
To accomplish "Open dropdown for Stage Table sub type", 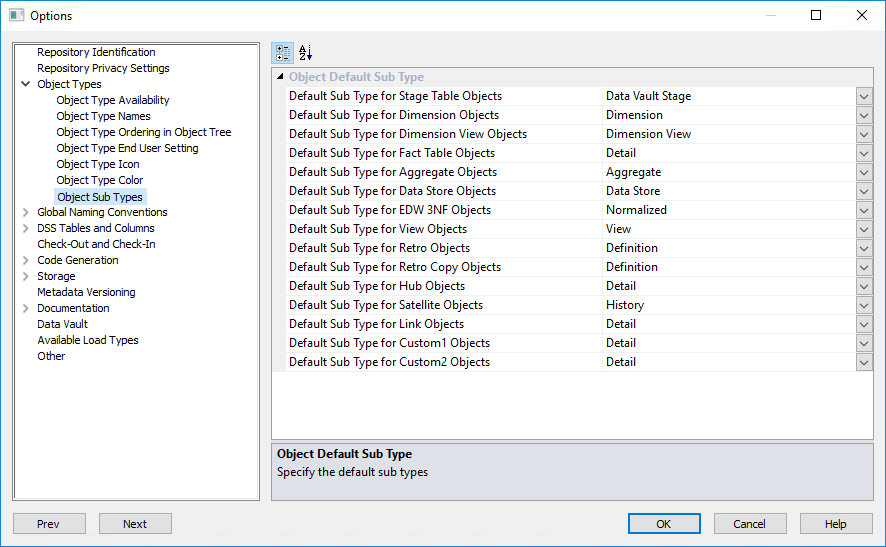I will (x=864, y=96).
